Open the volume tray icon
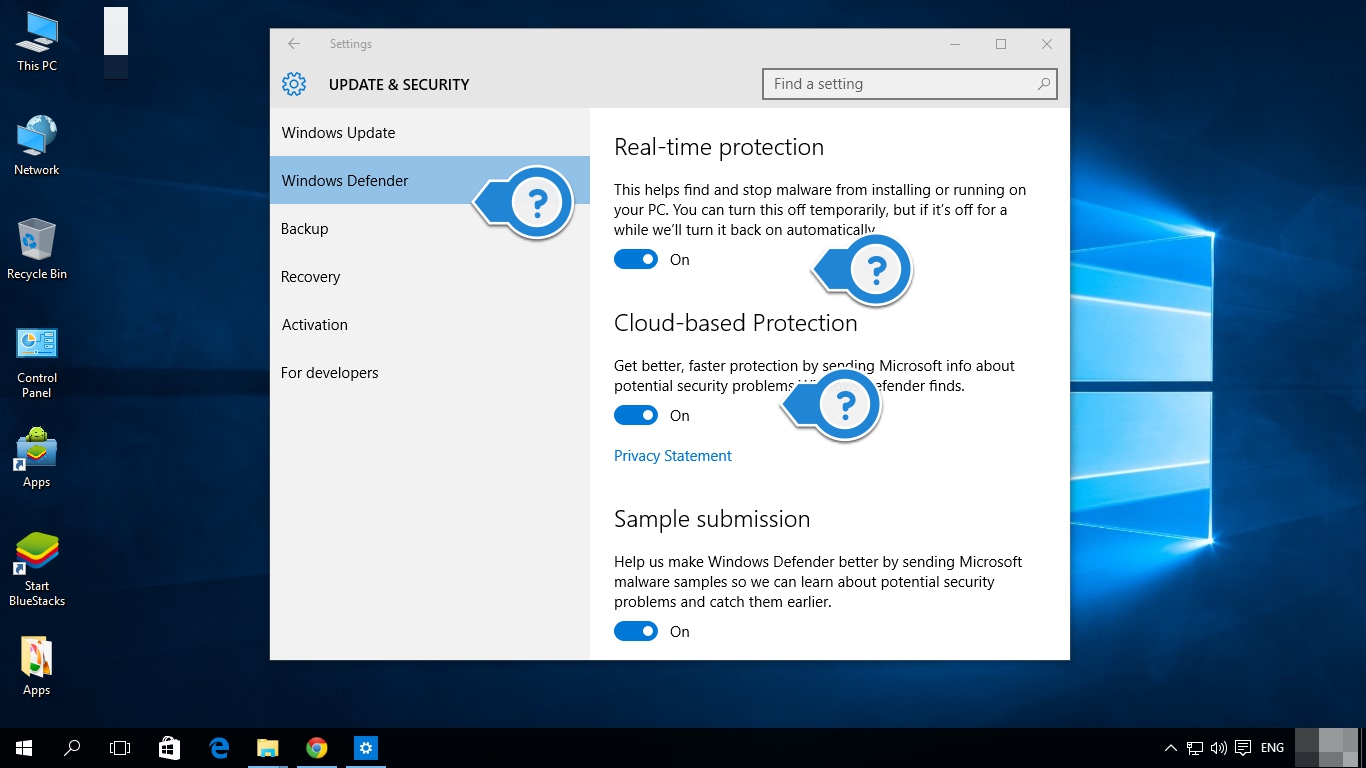 pos(1218,748)
